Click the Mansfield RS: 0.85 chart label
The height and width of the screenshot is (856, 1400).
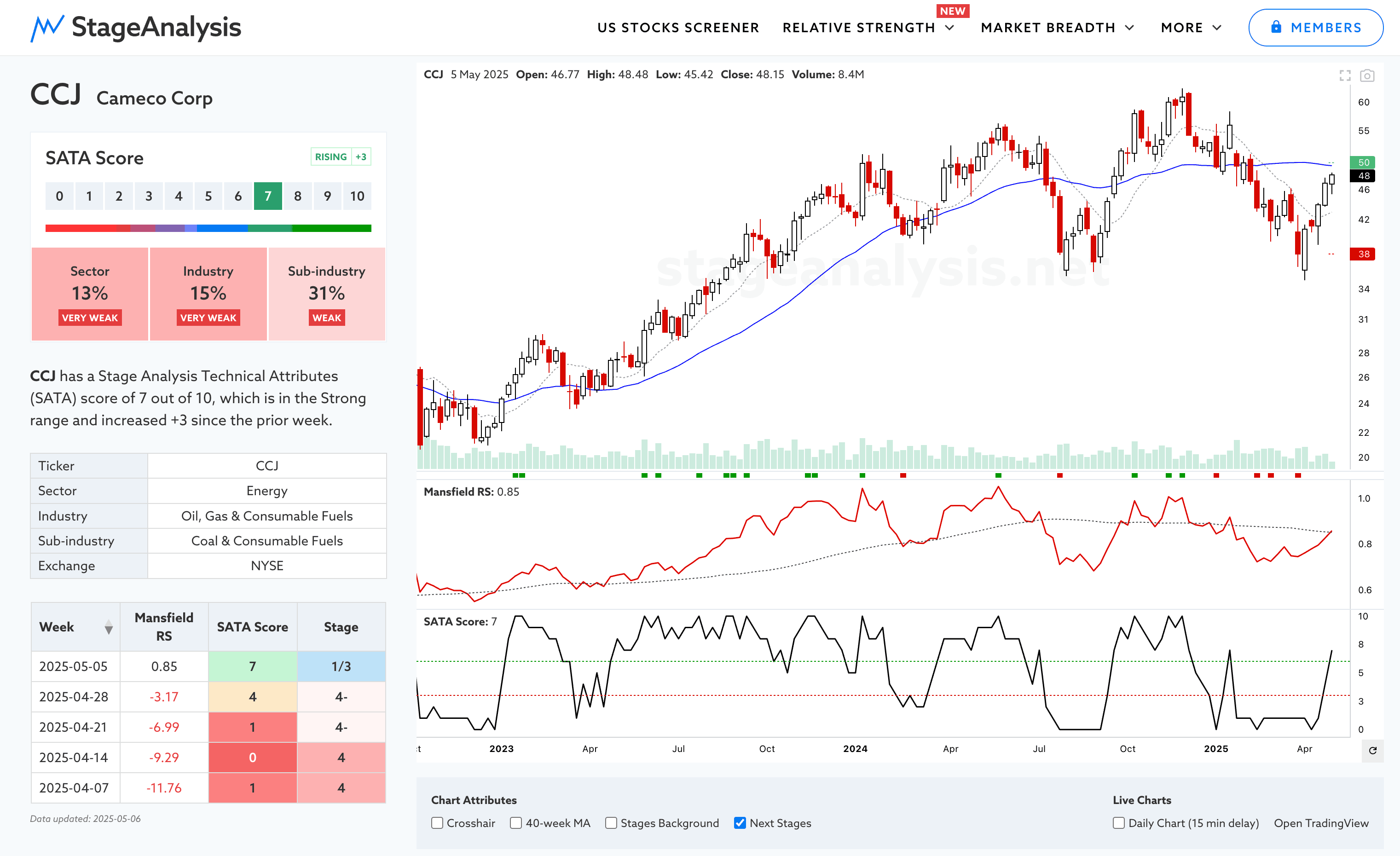click(x=471, y=492)
